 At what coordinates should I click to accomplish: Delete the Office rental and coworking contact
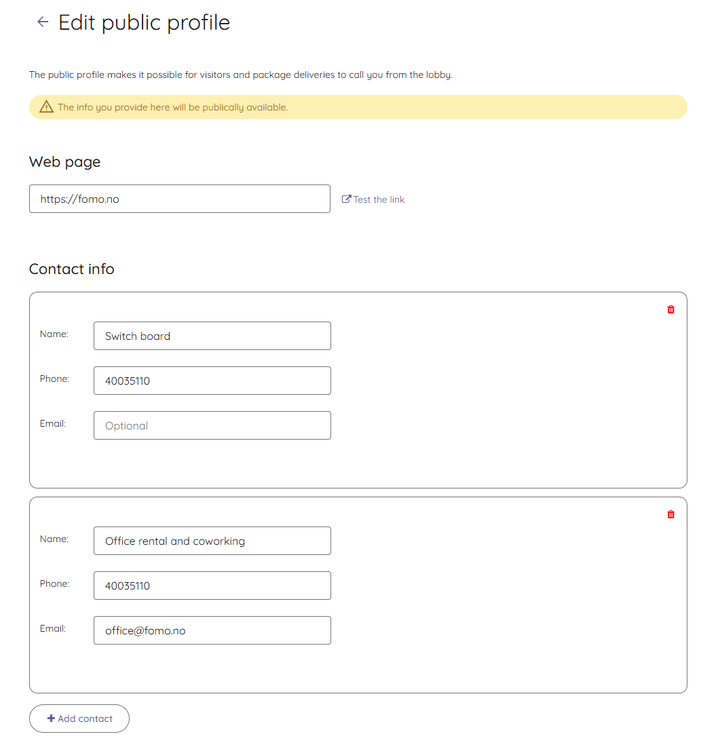(x=670, y=515)
